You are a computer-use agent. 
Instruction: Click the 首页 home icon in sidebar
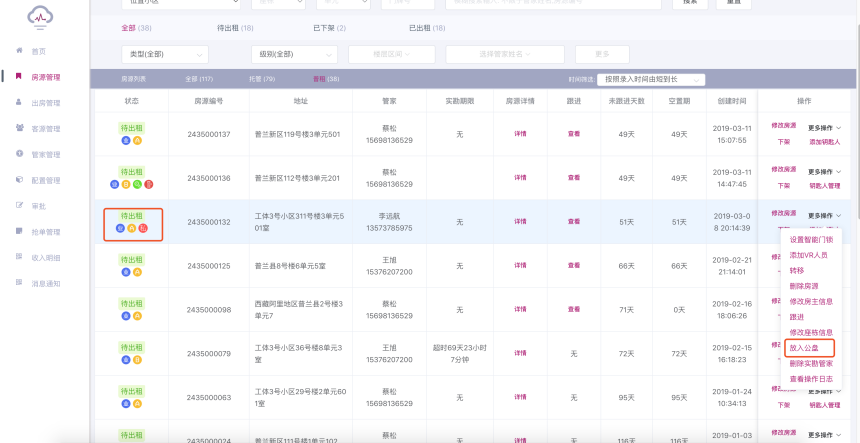[x=19, y=50]
